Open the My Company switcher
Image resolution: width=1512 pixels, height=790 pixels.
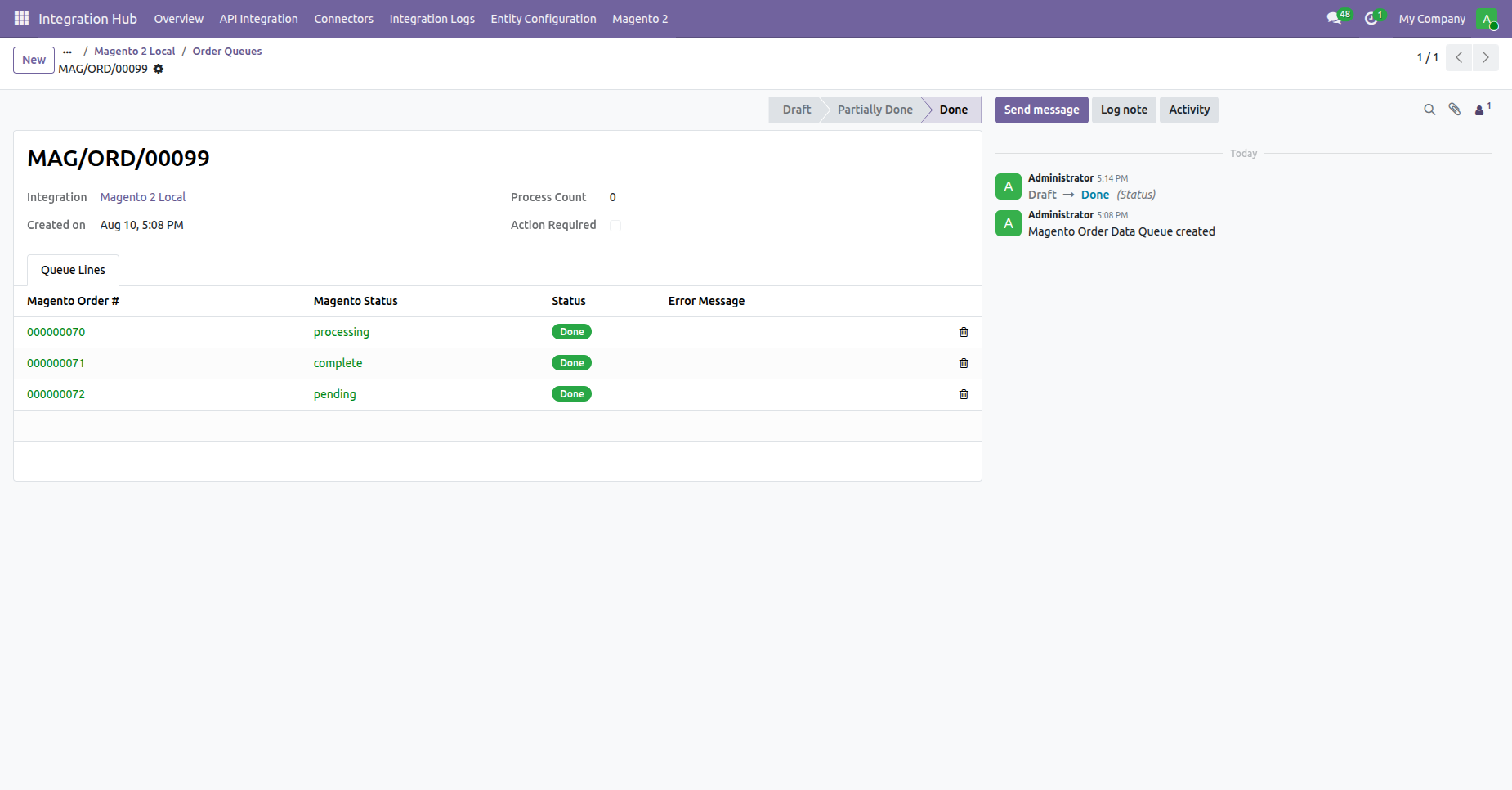[x=1432, y=18]
